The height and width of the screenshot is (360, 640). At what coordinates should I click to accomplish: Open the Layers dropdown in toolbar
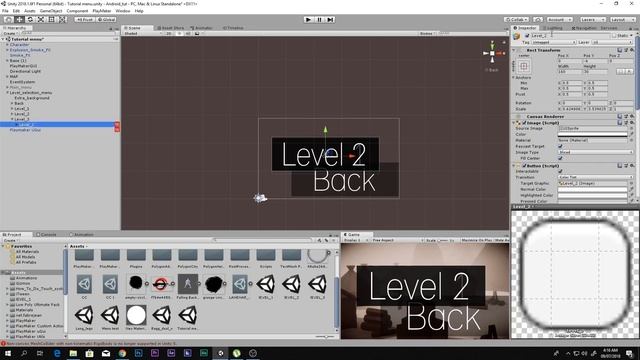593,19
